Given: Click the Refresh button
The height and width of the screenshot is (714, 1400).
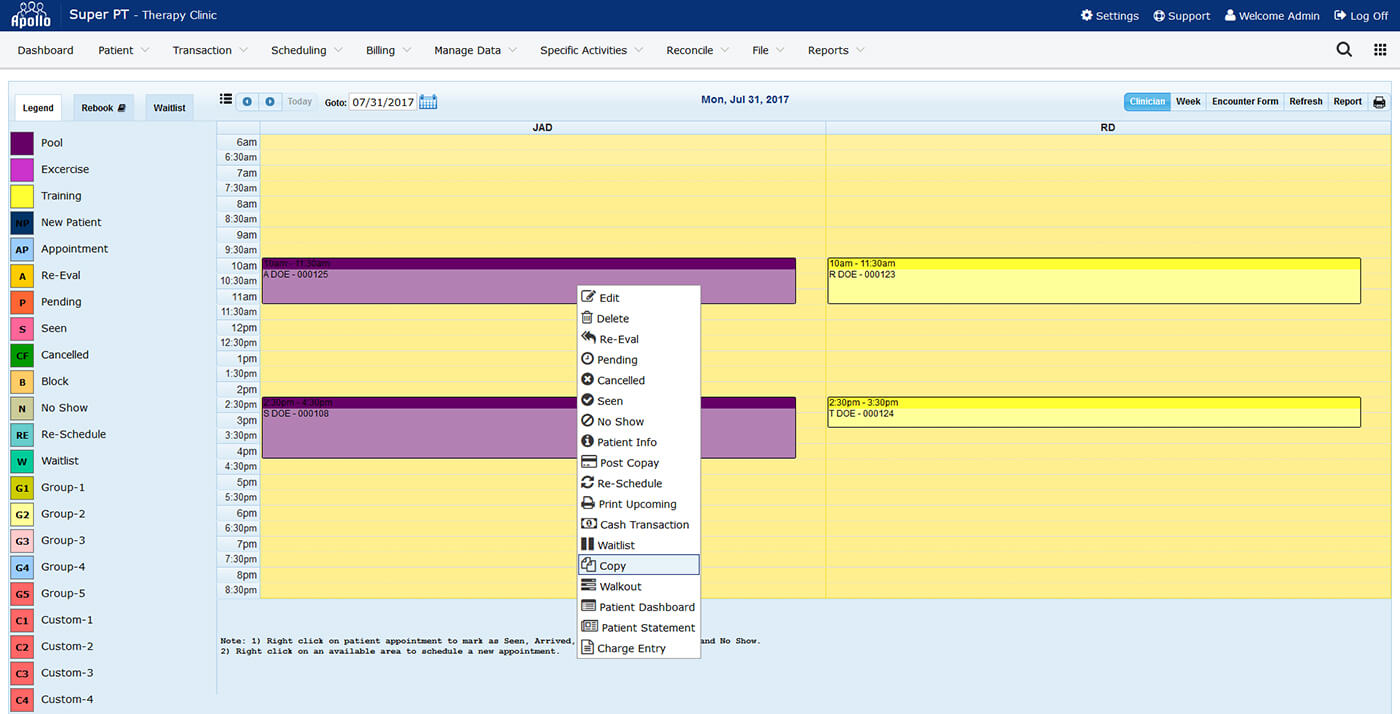Looking at the screenshot, I should click(1305, 102).
